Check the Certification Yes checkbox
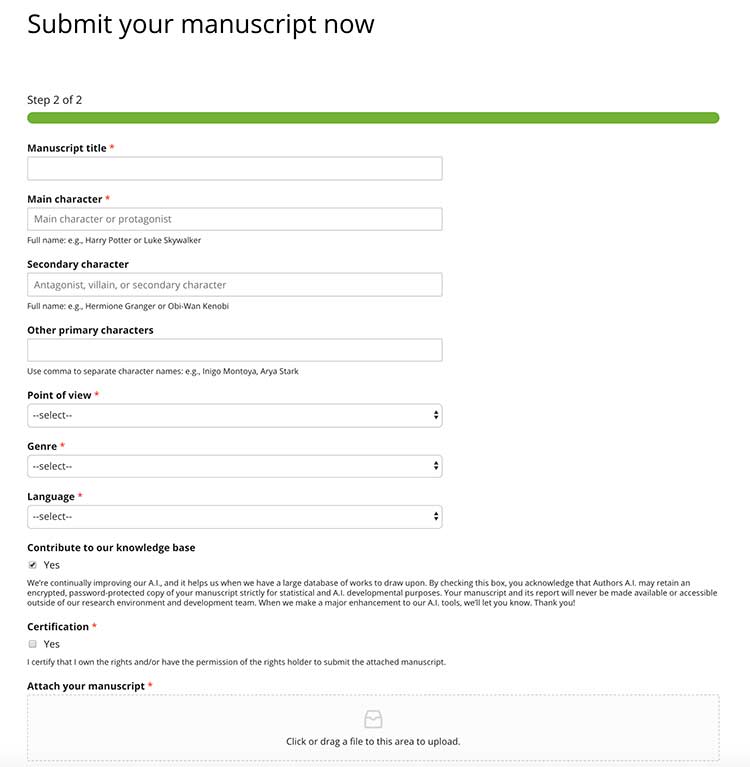Image resolution: width=750 pixels, height=767 pixels. coord(33,644)
